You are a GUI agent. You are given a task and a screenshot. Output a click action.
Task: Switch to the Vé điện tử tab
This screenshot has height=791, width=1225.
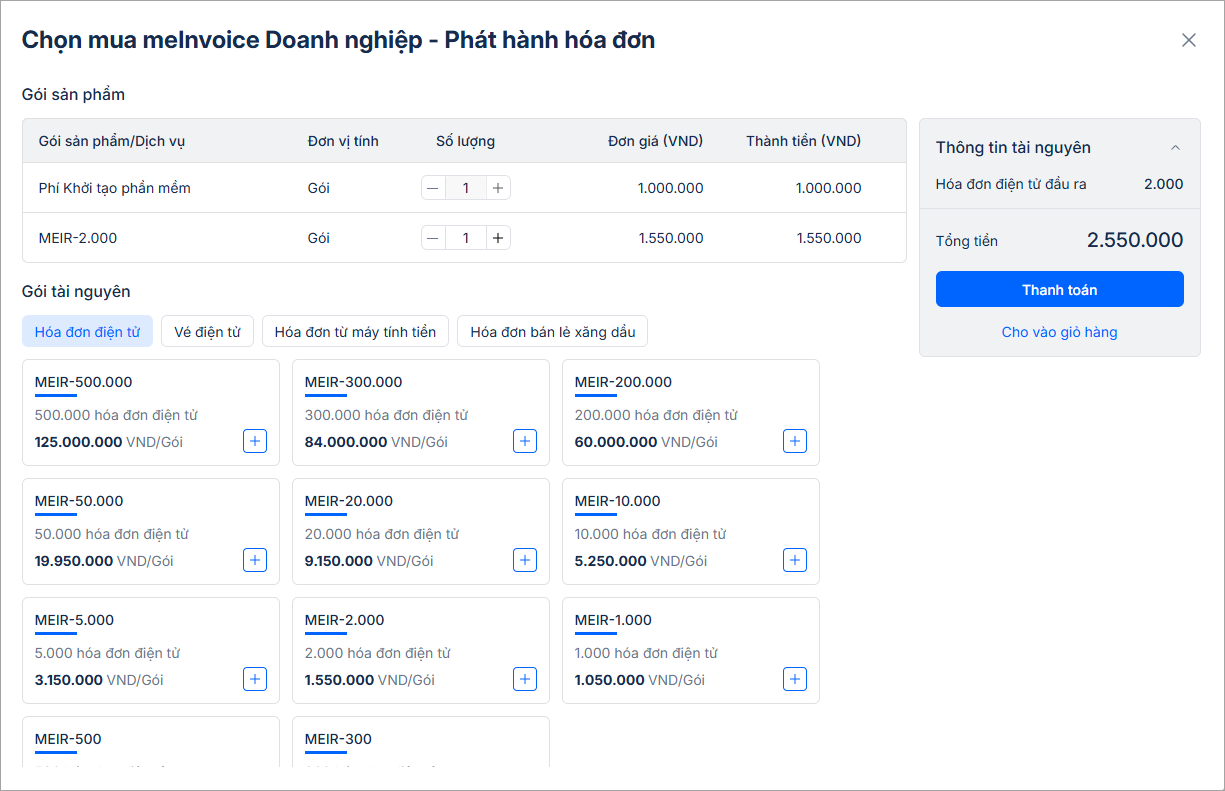click(207, 332)
